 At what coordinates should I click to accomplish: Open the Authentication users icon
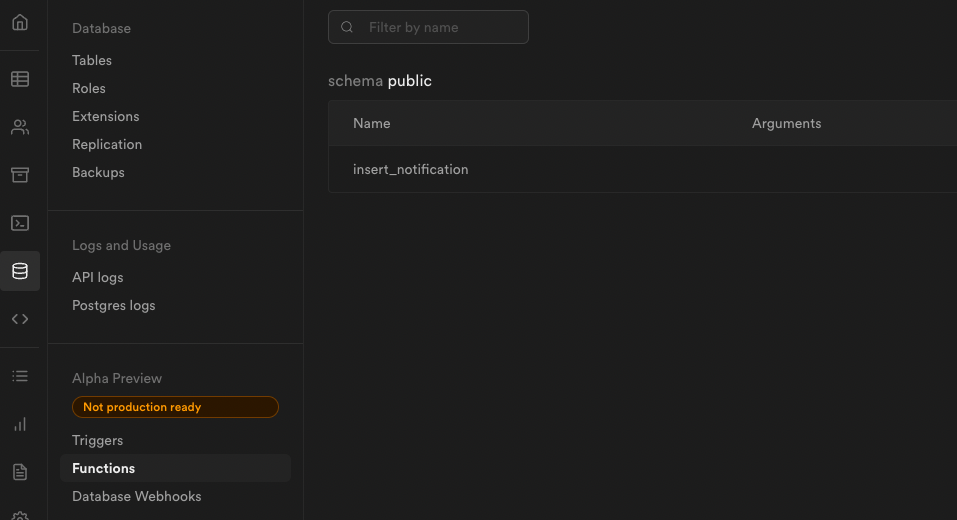20,127
